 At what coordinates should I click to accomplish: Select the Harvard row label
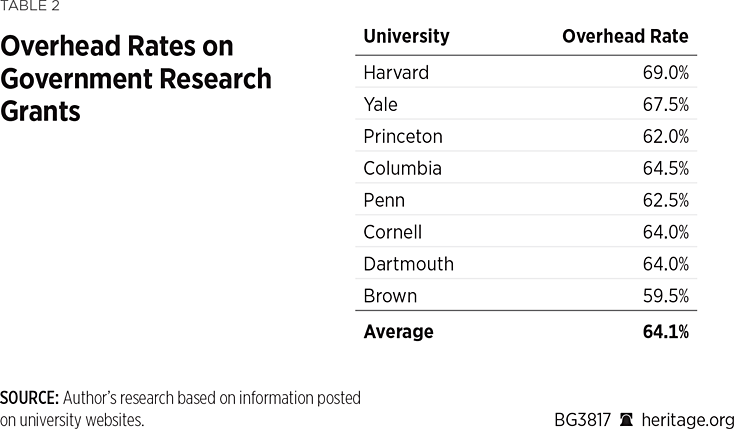(x=396, y=73)
